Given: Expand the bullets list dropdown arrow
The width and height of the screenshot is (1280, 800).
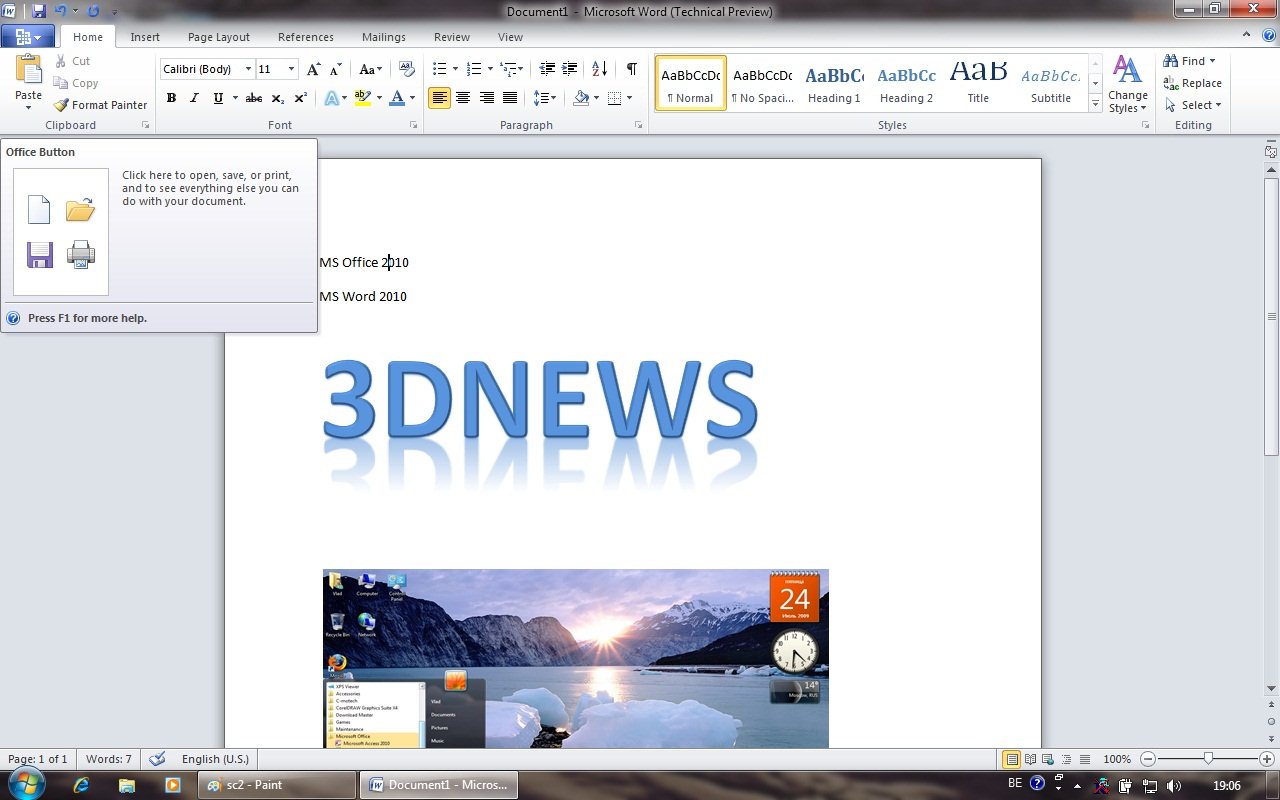Looking at the screenshot, I should click(x=455, y=69).
